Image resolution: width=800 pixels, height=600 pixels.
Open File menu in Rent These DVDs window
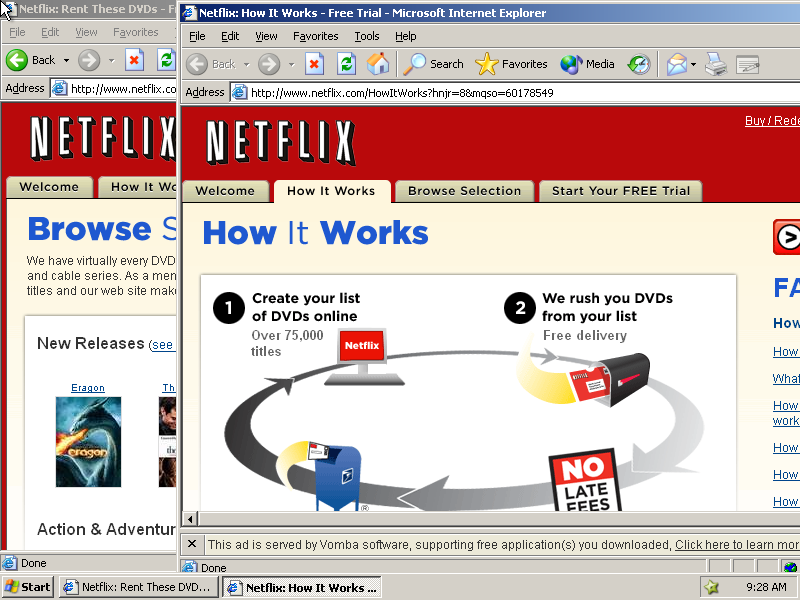pyautogui.click(x=17, y=32)
